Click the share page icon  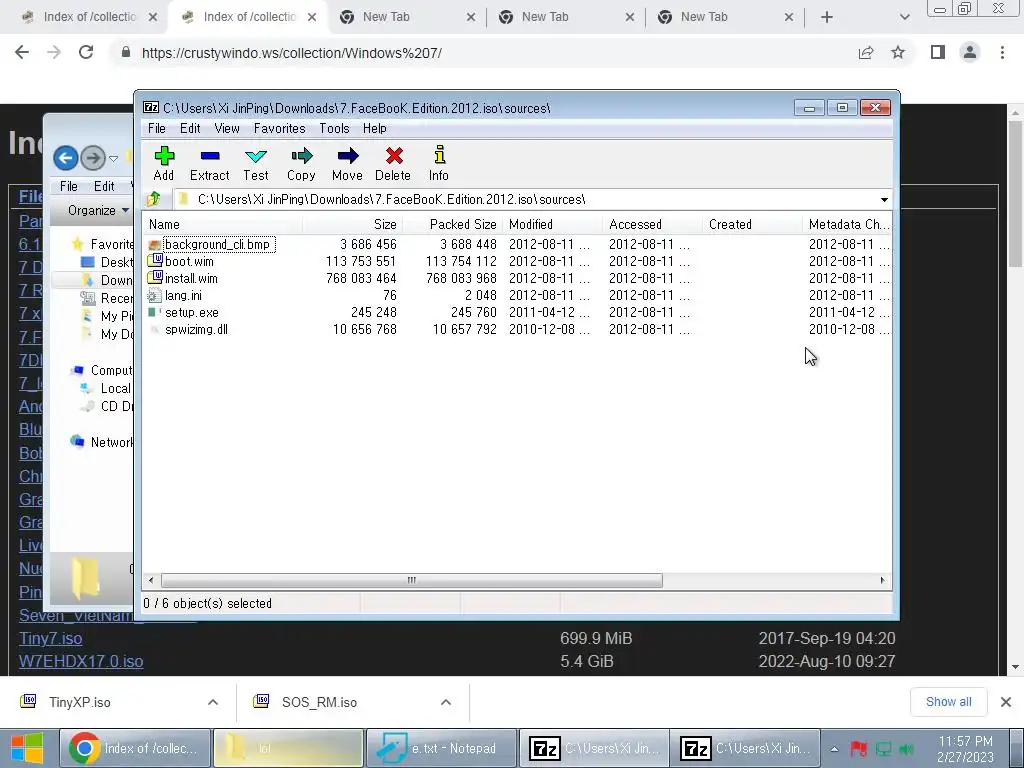[866, 52]
